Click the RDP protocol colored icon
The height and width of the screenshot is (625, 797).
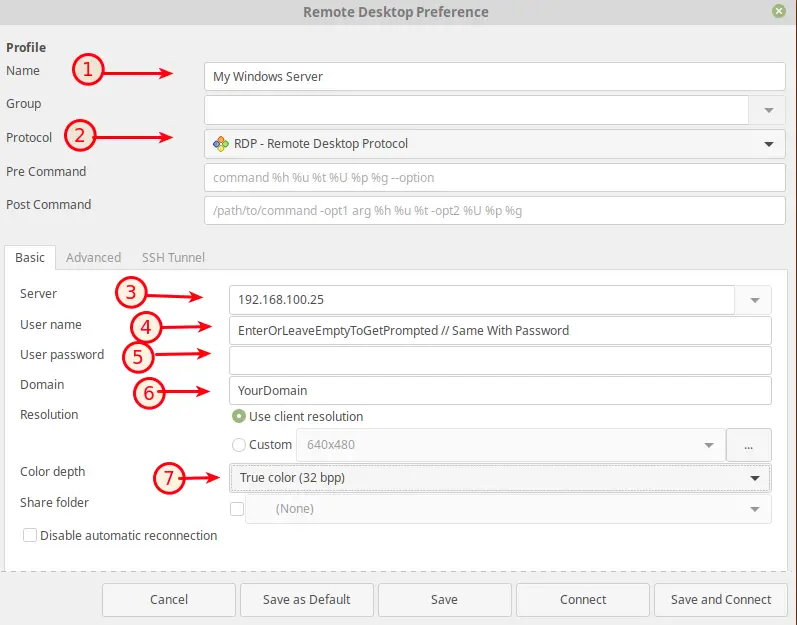click(221, 144)
